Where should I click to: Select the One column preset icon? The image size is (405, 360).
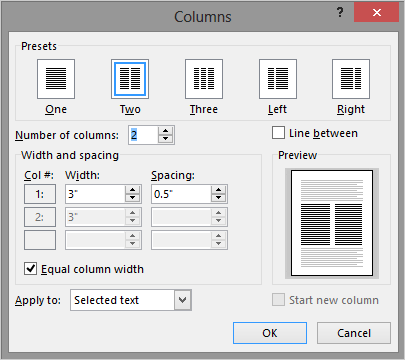(56, 79)
